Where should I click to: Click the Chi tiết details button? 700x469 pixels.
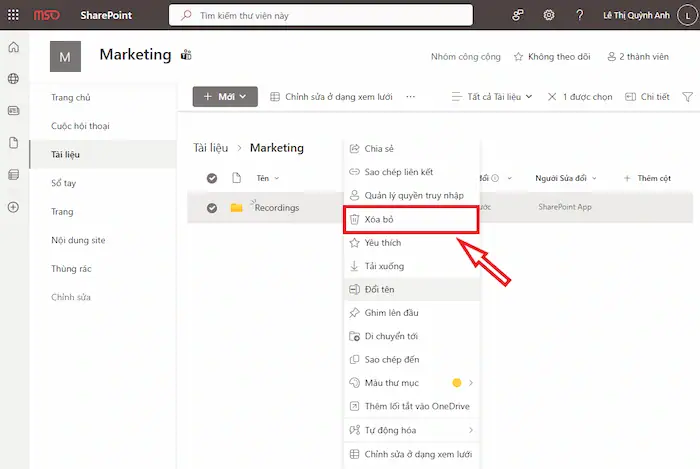[647, 97]
